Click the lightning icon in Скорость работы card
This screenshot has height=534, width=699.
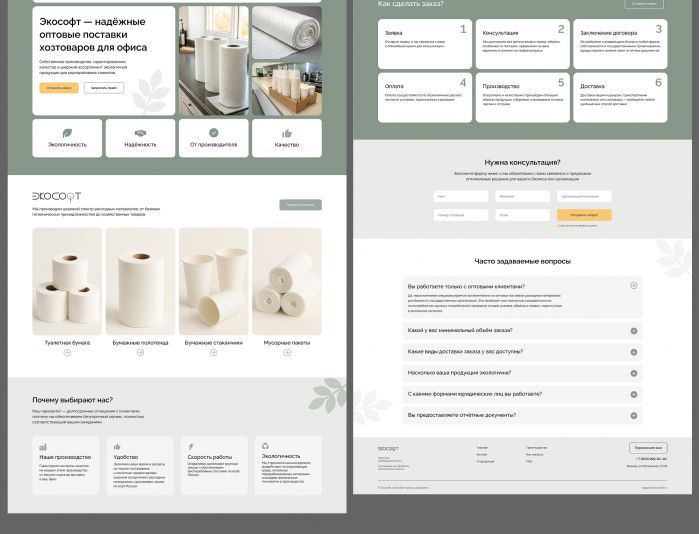[x=191, y=447]
